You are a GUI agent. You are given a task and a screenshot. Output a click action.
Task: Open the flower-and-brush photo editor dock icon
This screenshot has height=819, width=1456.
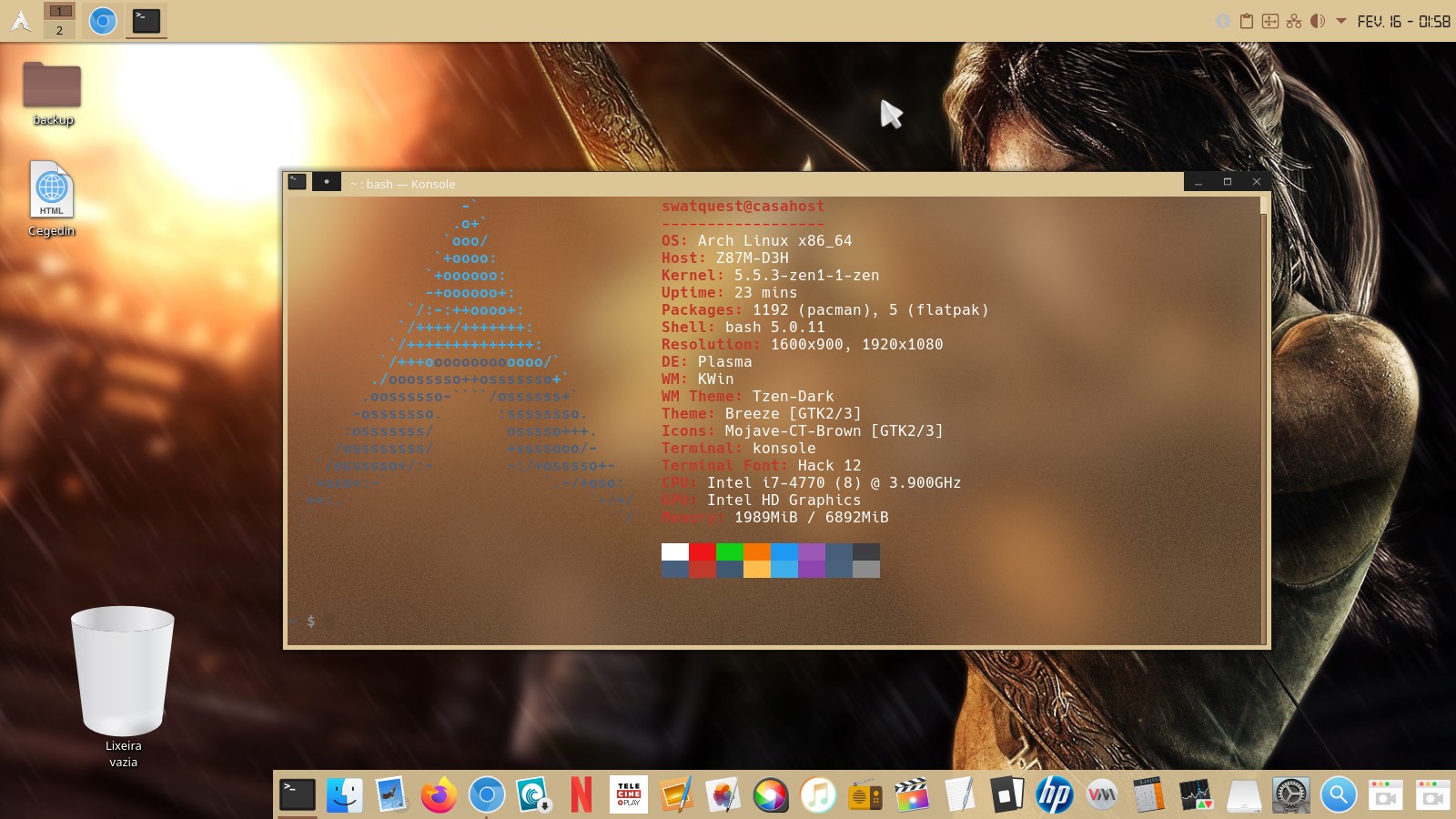pos(723,795)
